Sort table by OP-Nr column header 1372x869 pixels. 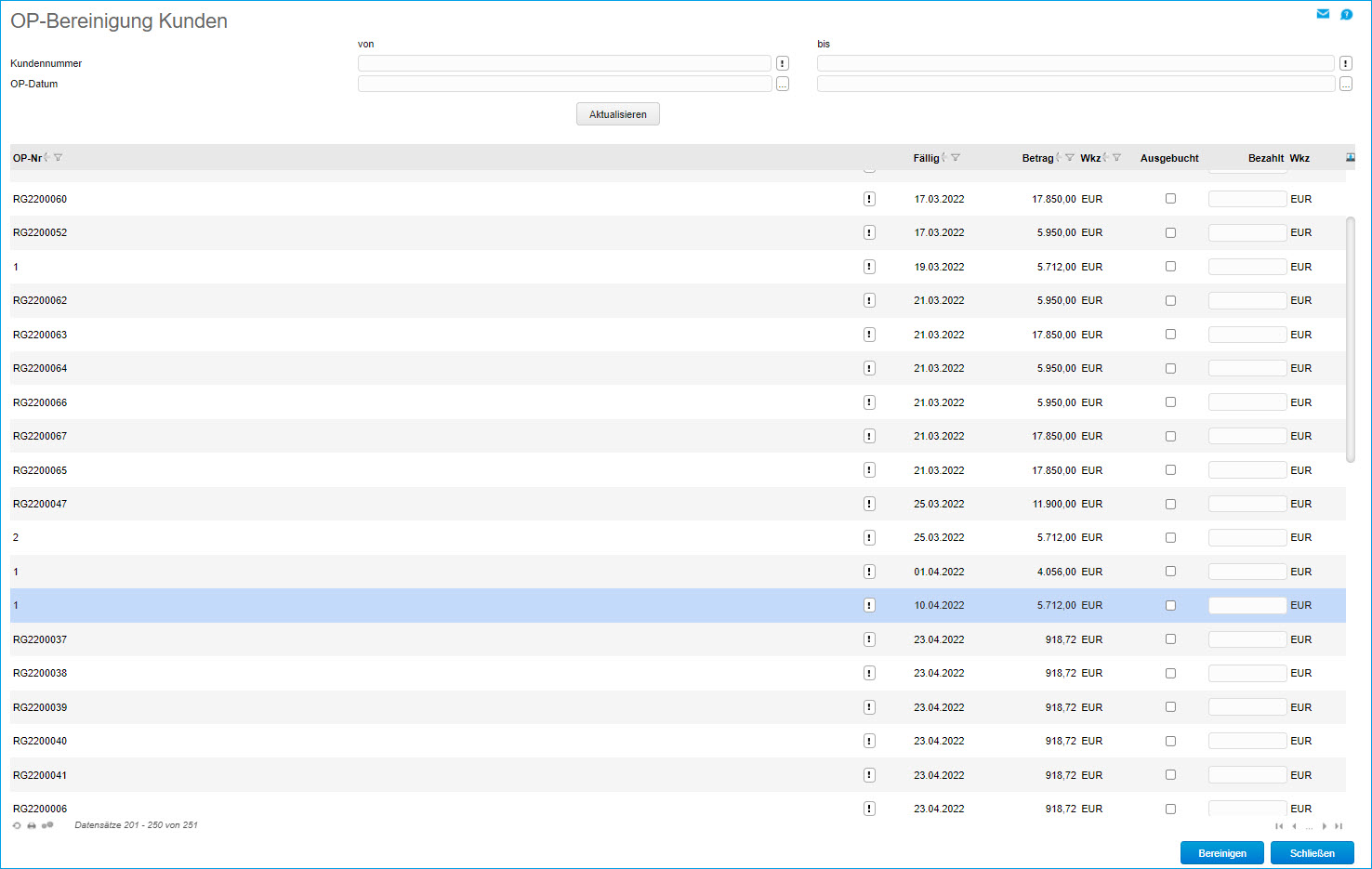point(27,158)
